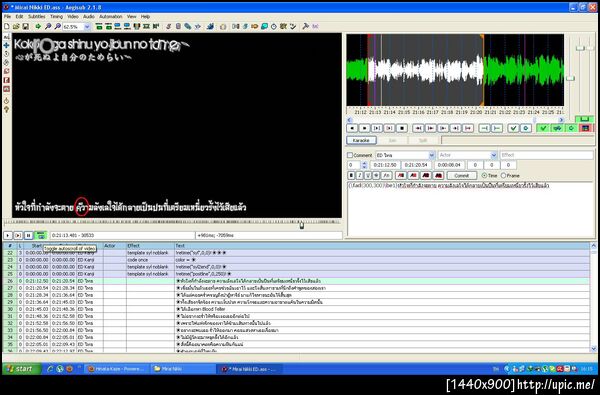Image resolution: width=600 pixels, height=395 pixels.
Task: Toggle italic formatting in the edit box
Action: point(360,175)
